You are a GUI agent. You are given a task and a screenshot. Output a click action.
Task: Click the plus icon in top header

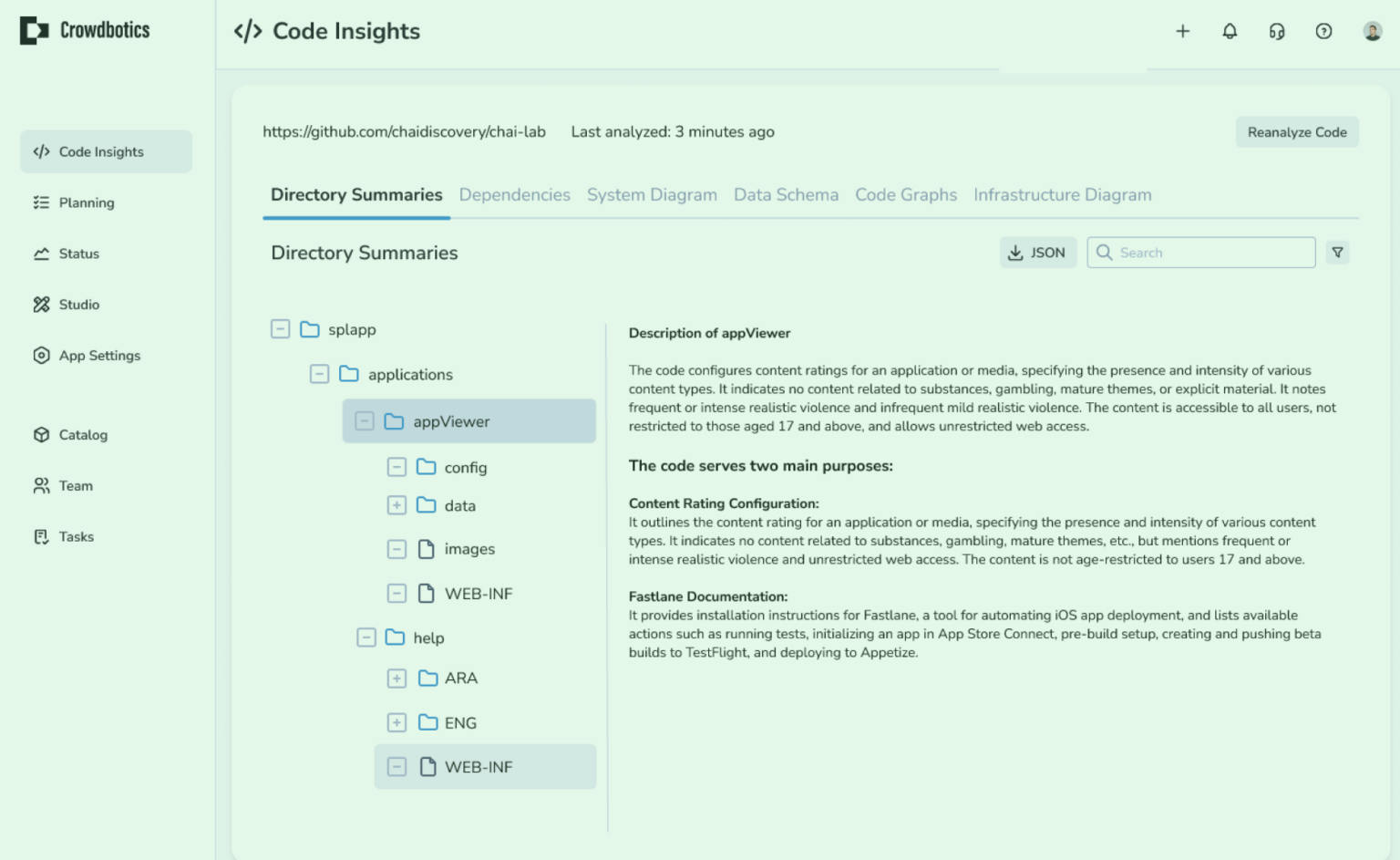click(1182, 31)
